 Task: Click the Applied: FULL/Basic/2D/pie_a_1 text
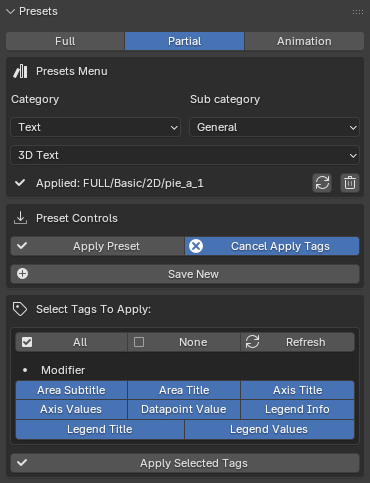(120, 183)
